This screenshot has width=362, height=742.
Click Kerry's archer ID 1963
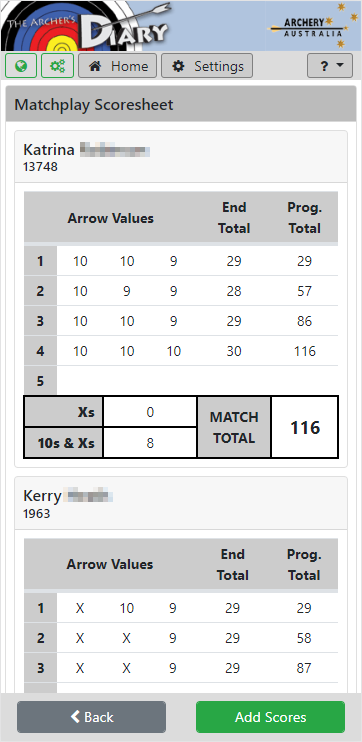(36, 513)
